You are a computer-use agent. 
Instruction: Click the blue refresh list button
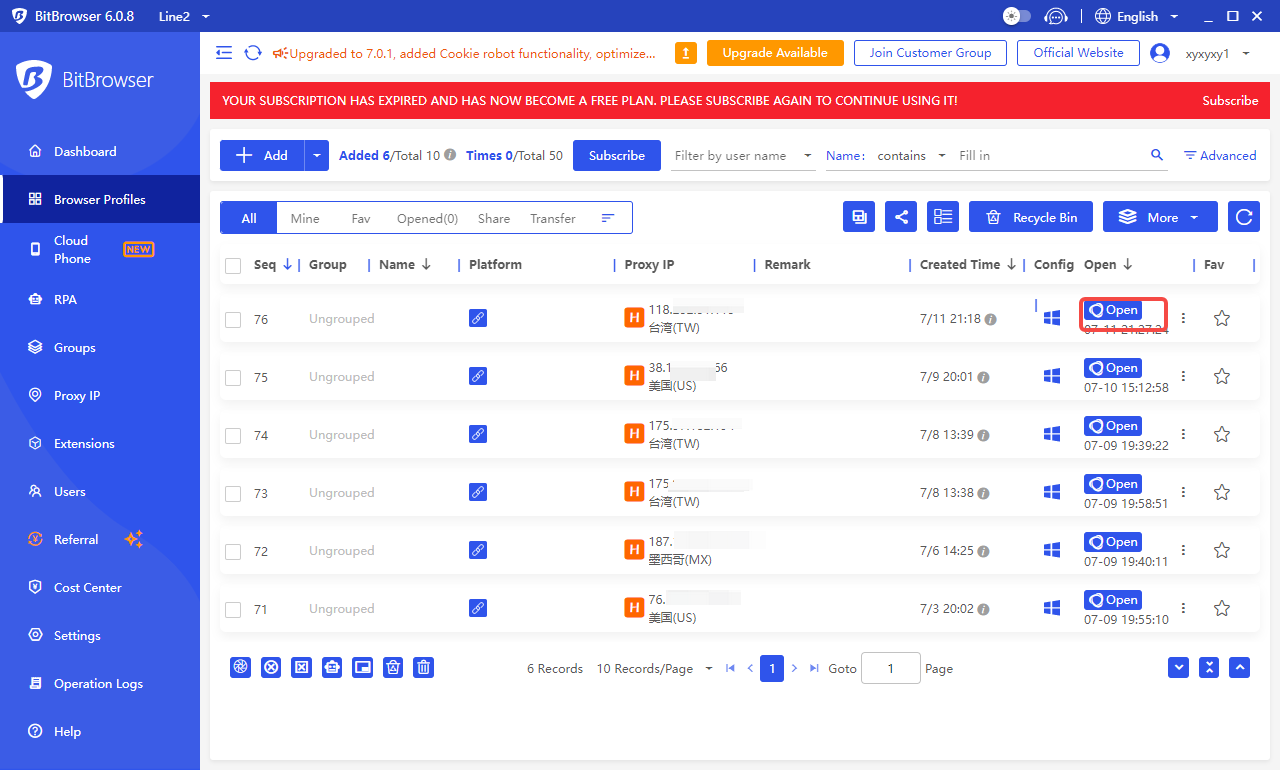click(1243, 217)
